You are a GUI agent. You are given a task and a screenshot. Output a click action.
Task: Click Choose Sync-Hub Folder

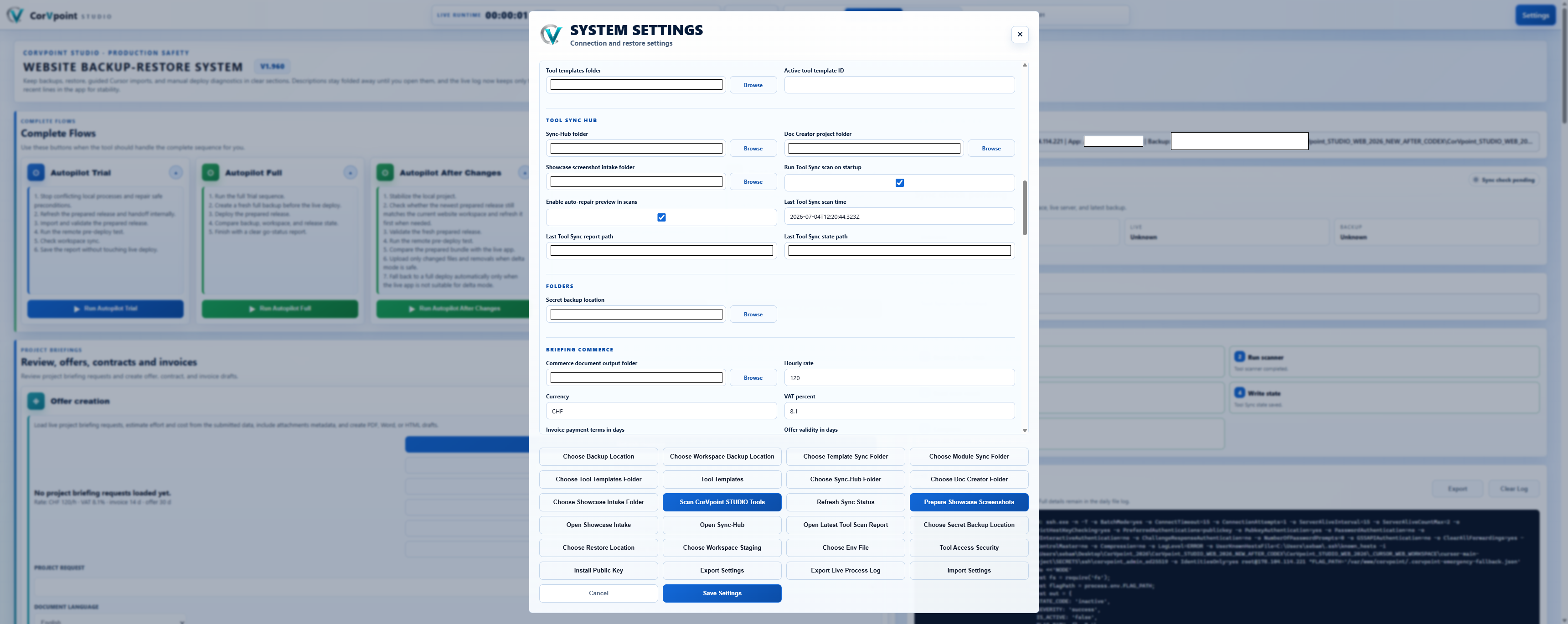click(846, 480)
